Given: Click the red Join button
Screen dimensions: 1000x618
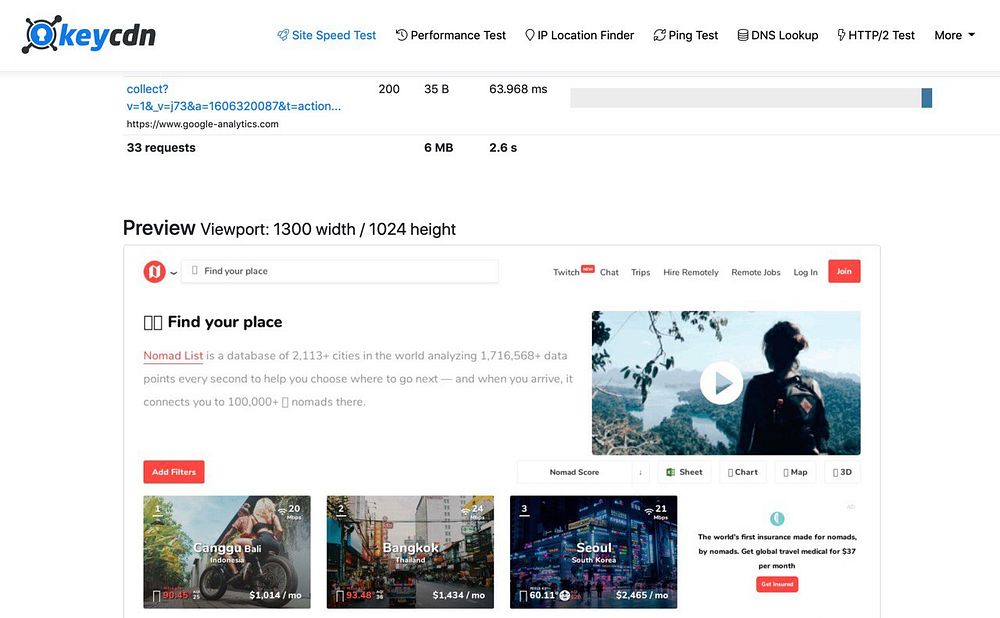Looking at the screenshot, I should [844, 271].
